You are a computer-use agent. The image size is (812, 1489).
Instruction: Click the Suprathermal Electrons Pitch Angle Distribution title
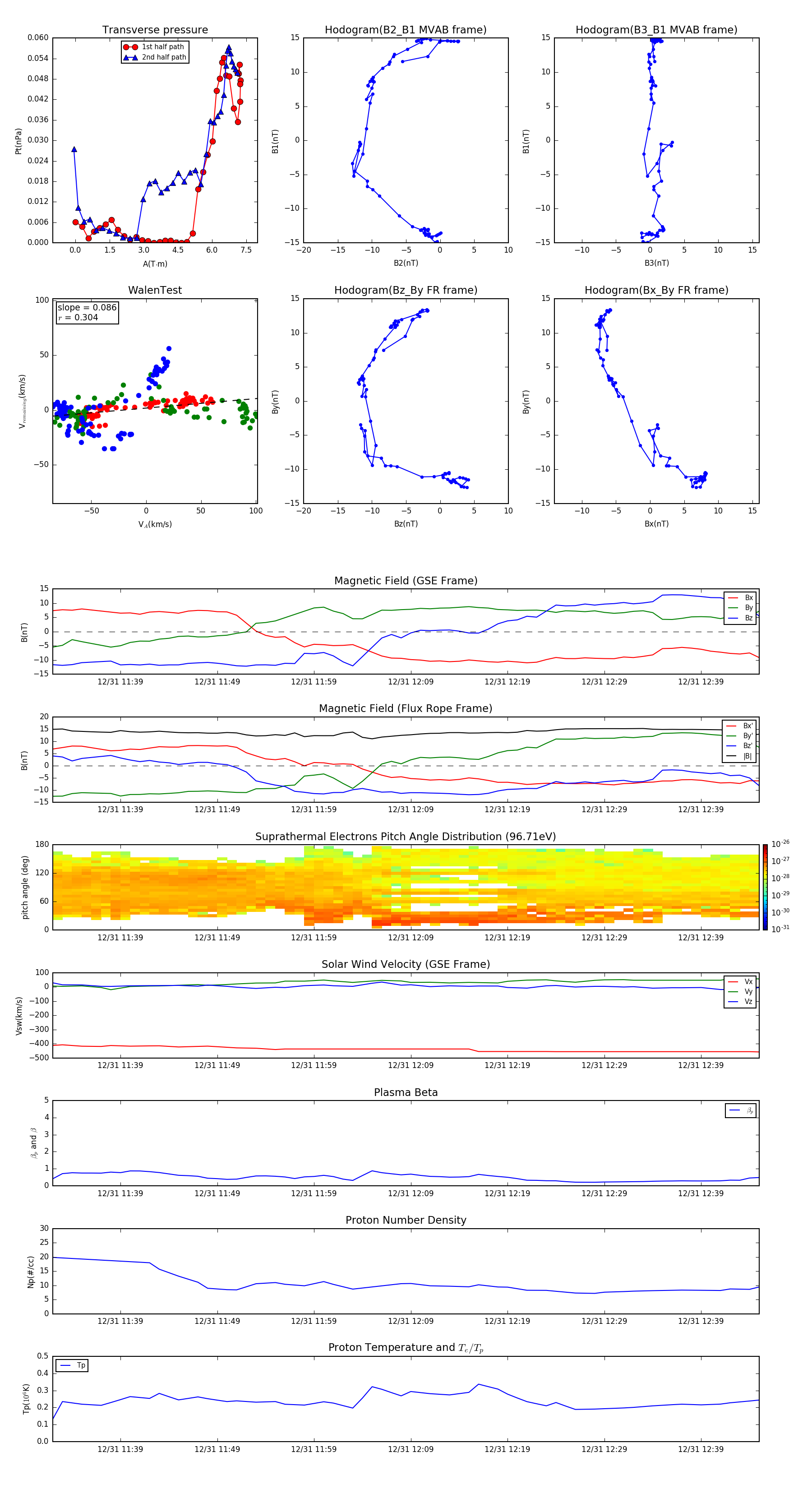click(x=406, y=837)
